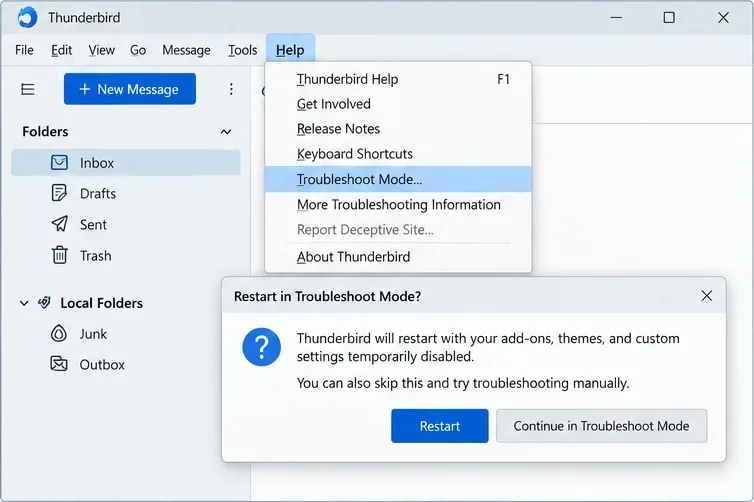Select the Inbox folder
754x502 pixels.
pos(126,163)
